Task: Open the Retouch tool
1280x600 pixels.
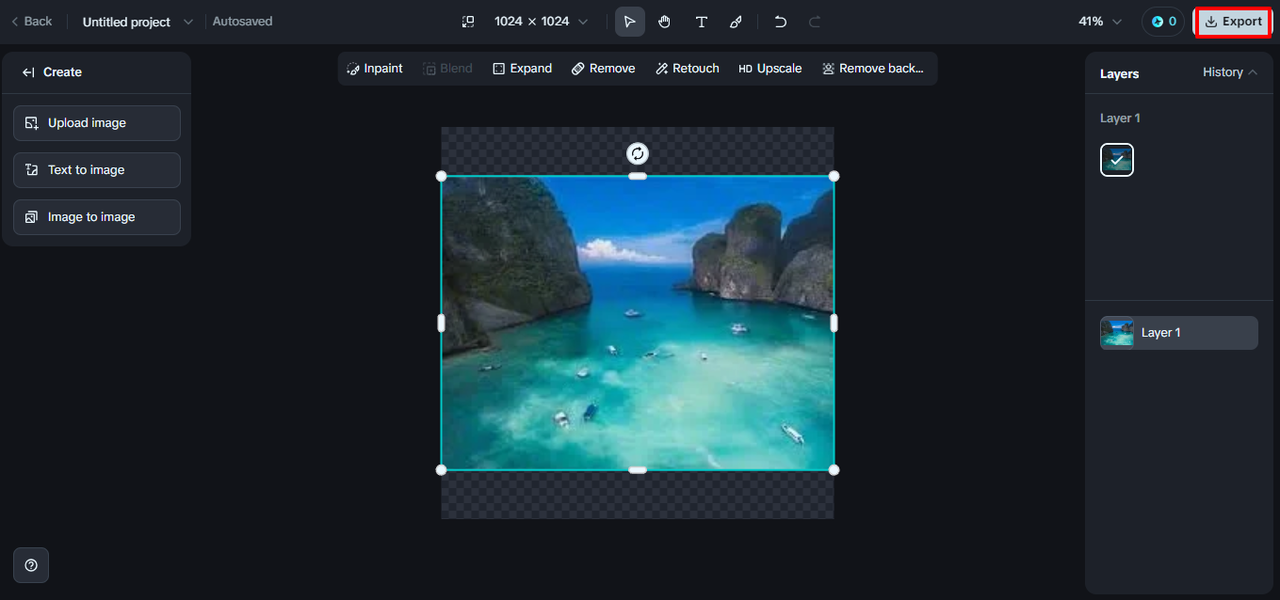Action: [688, 68]
